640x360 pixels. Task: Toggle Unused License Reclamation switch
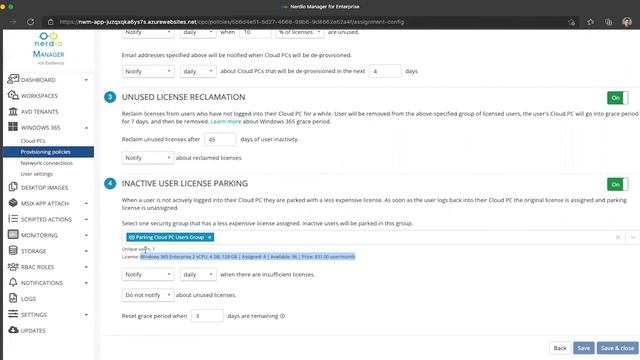pos(617,98)
